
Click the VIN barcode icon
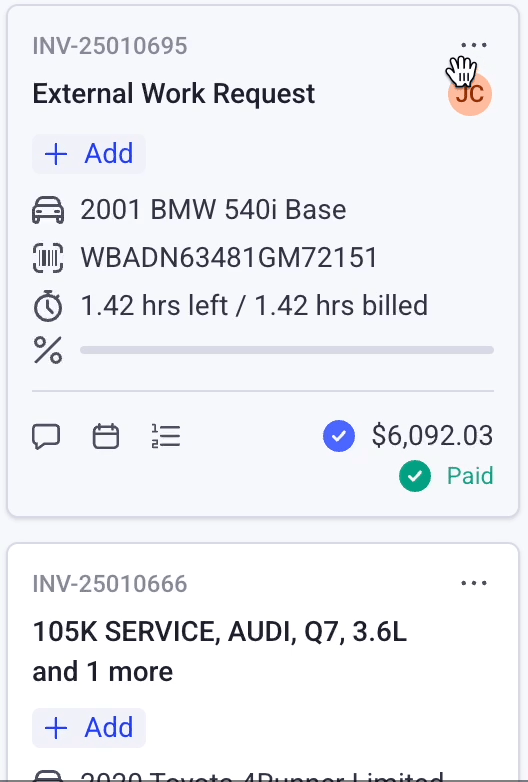pyautogui.click(x=48, y=258)
